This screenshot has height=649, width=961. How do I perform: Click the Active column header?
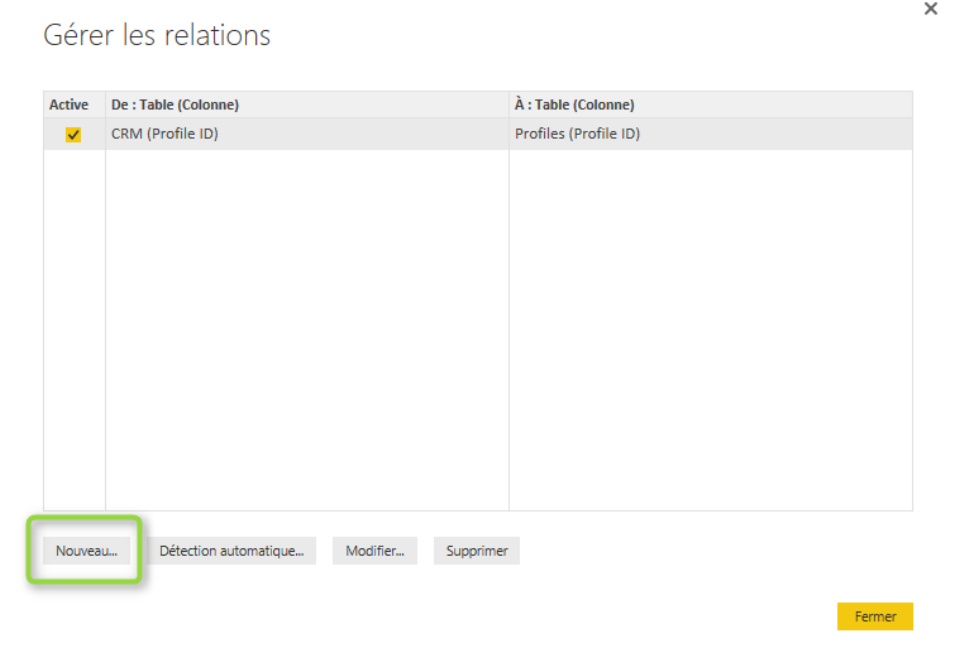pos(69,105)
